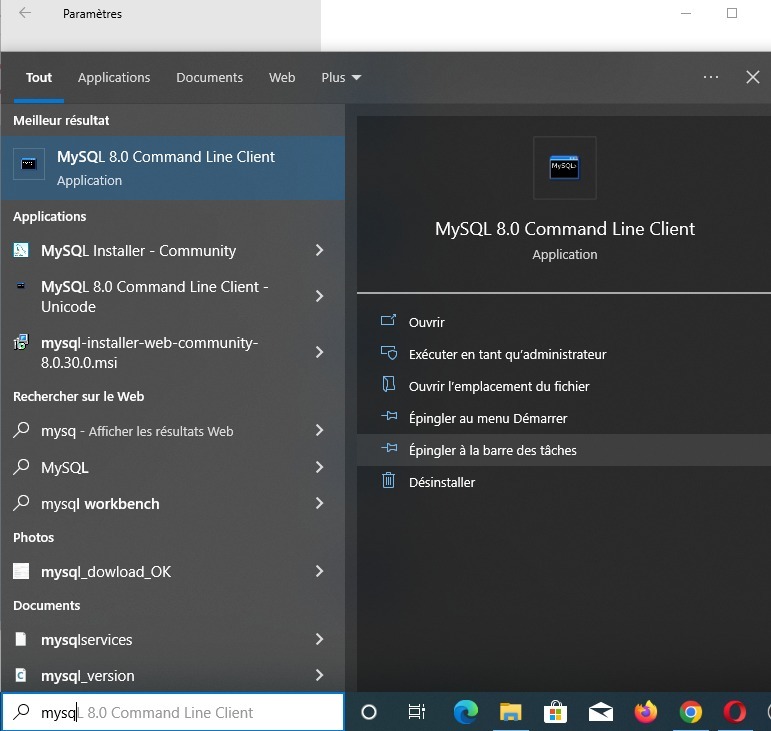This screenshot has height=731, width=771.
Task: Expand MySQL Installer - Community chevron
Action: pos(320,250)
